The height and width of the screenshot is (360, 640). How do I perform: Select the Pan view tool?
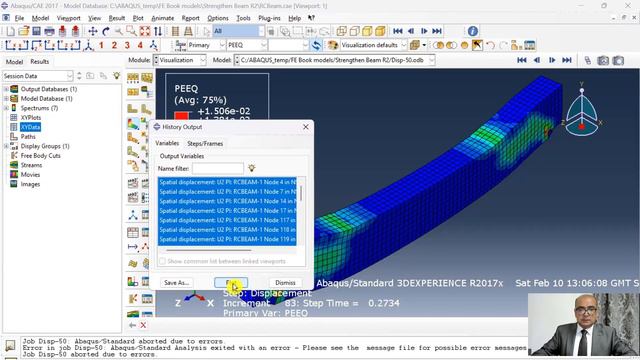pos(93,31)
